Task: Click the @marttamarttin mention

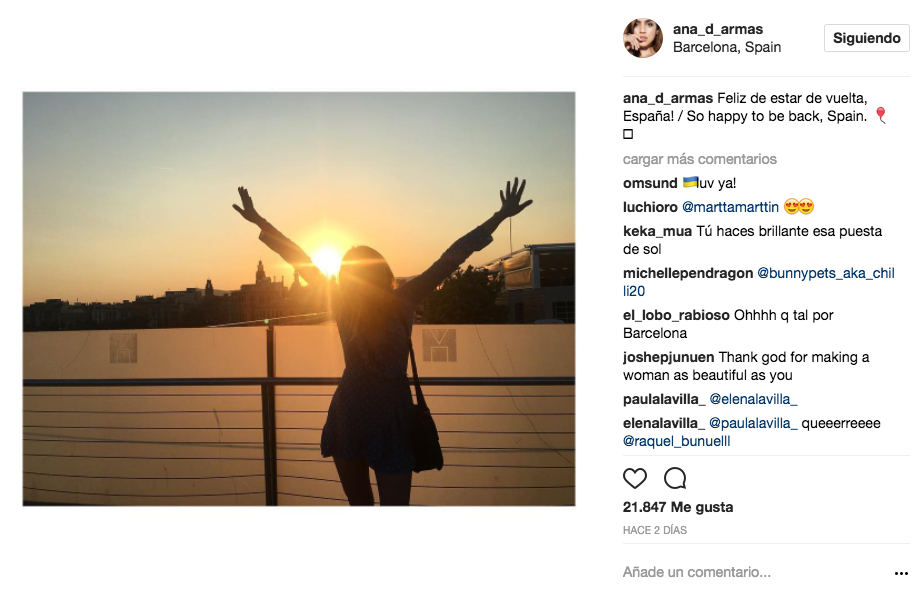Action: pyautogui.click(x=731, y=207)
